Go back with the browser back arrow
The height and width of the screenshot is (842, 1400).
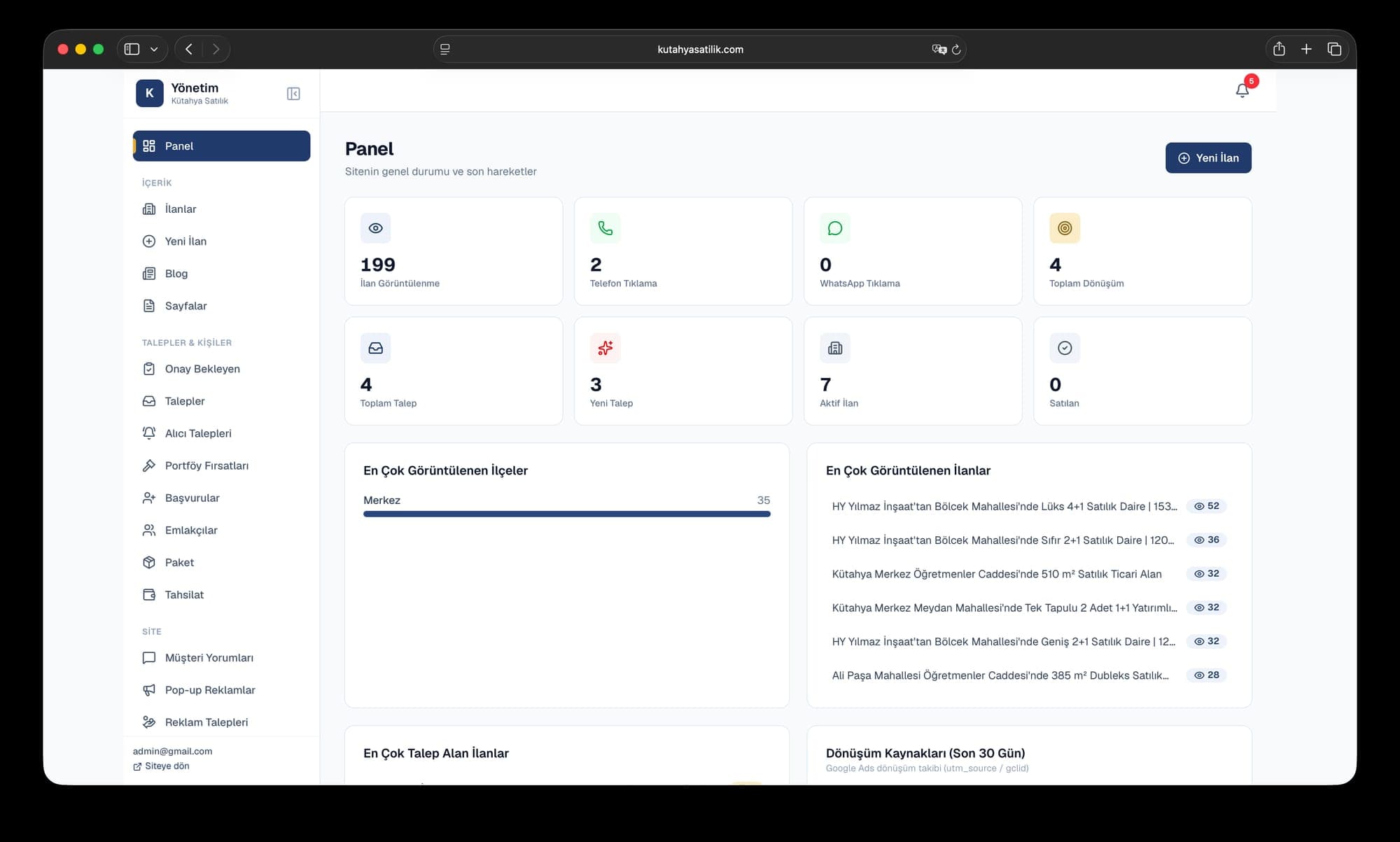coord(188,49)
